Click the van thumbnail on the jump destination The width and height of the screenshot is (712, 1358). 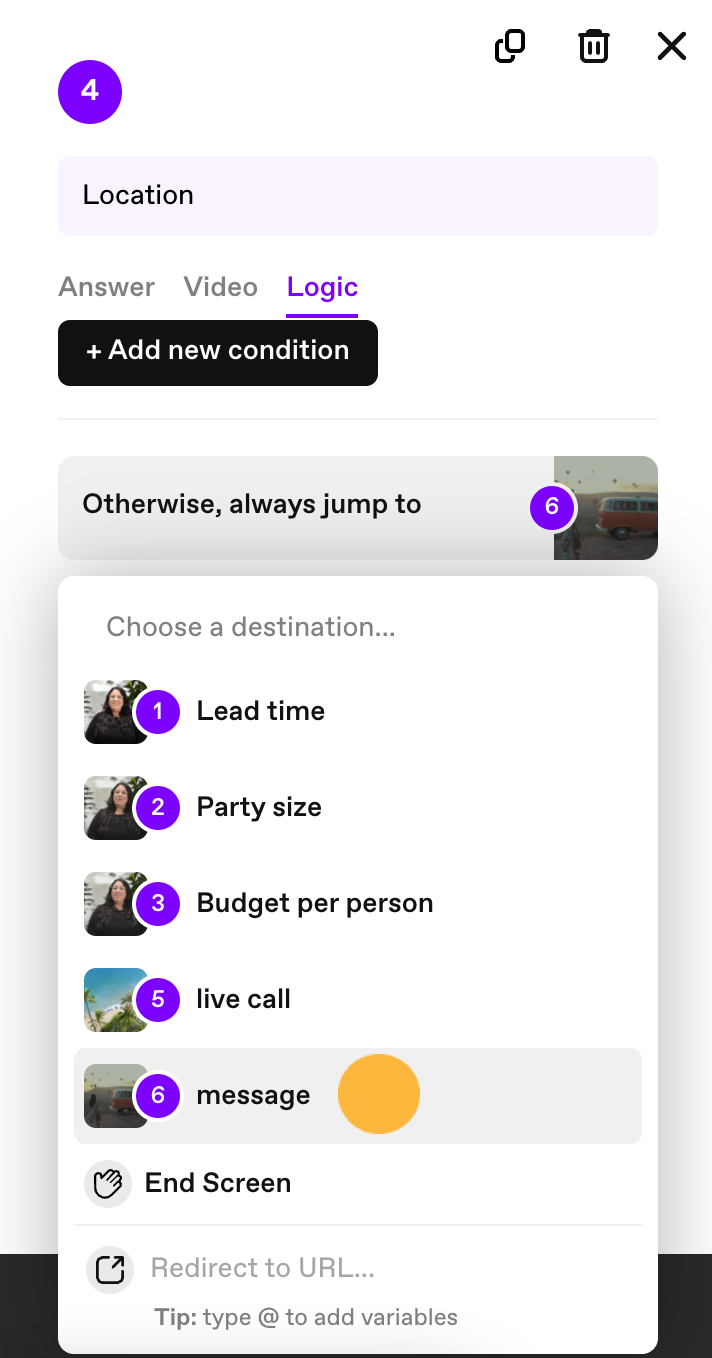[606, 507]
